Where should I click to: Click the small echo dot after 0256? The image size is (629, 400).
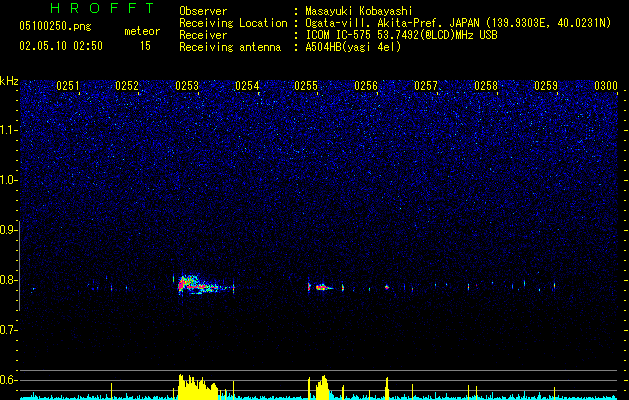(387, 287)
